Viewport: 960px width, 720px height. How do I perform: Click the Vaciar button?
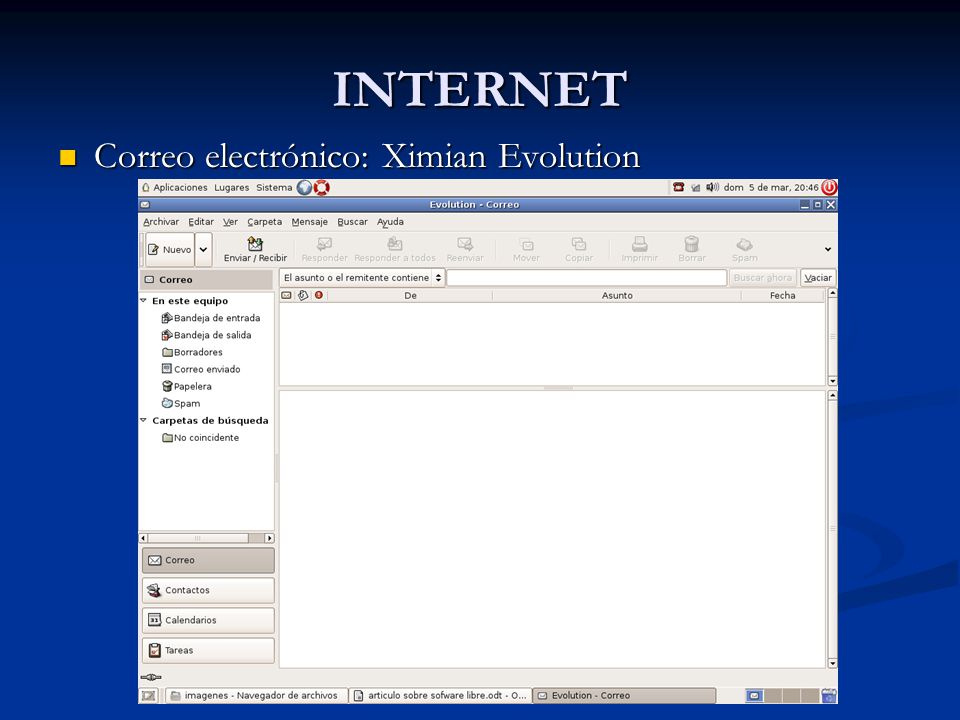coord(818,277)
